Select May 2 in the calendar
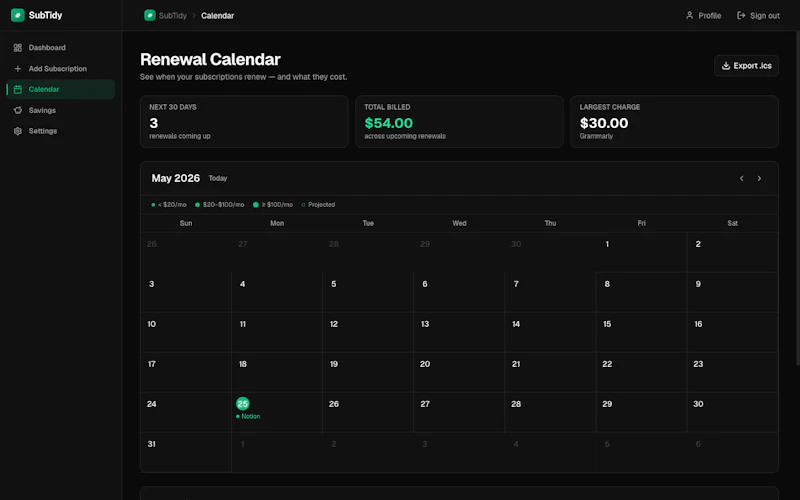The width and height of the screenshot is (800, 500). pyautogui.click(x=733, y=252)
